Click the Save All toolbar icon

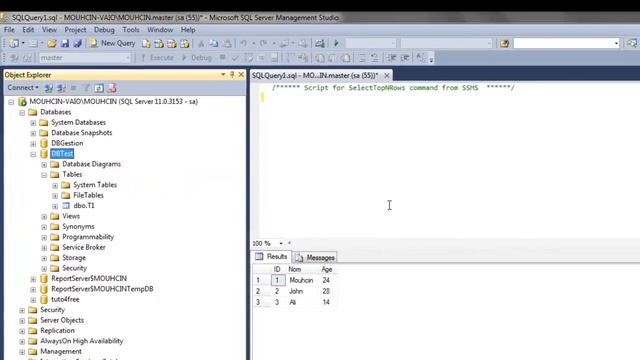pos(78,43)
